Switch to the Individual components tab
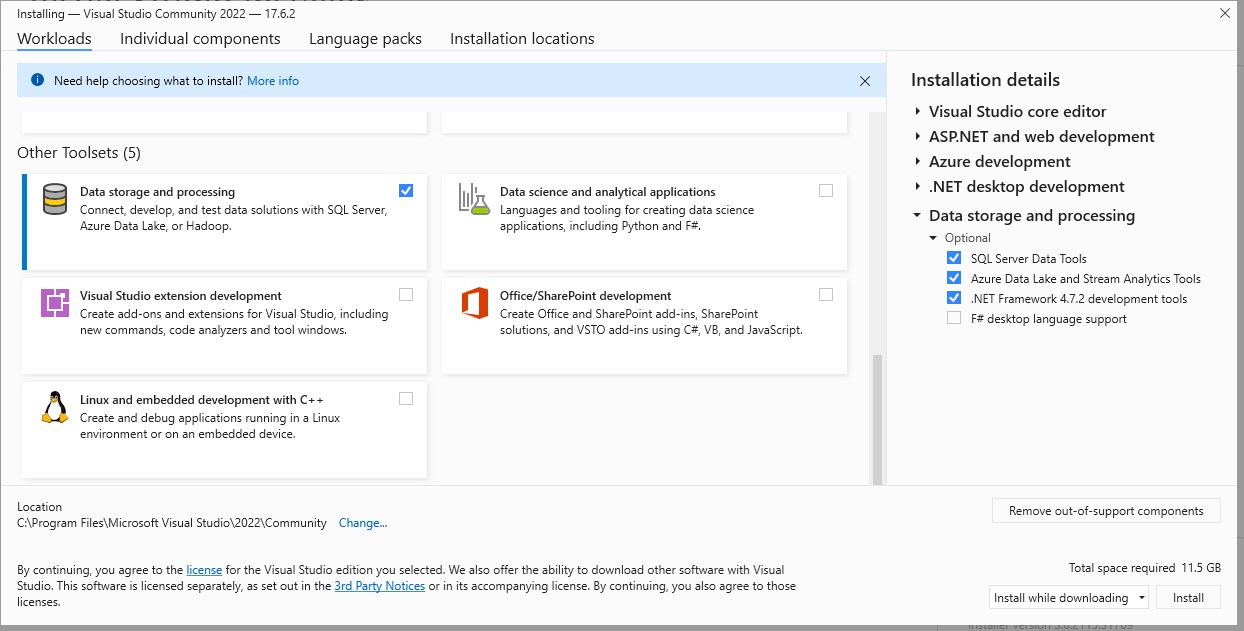Image resolution: width=1244 pixels, height=631 pixels. tap(200, 39)
